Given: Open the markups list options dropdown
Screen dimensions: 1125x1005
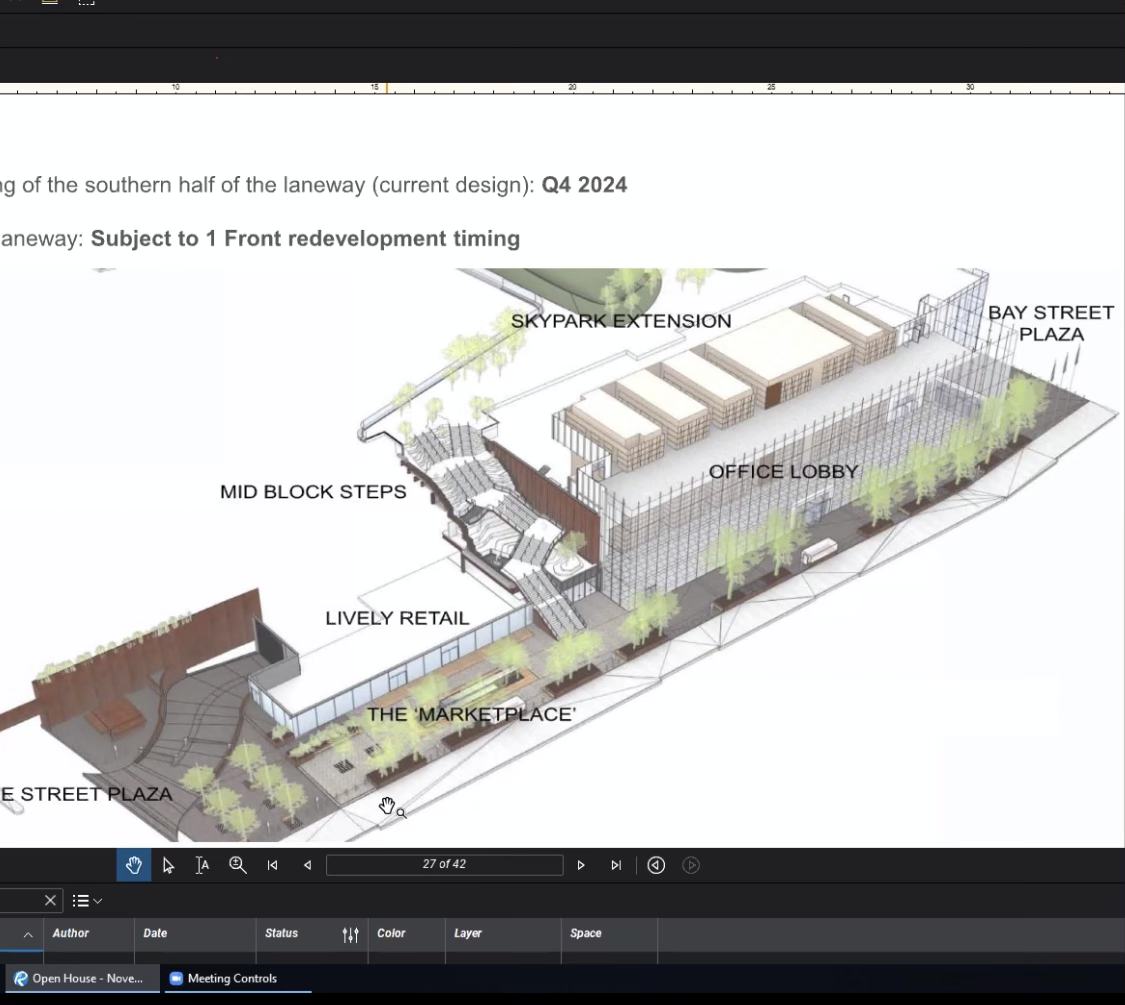Looking at the screenshot, I should [x=88, y=901].
